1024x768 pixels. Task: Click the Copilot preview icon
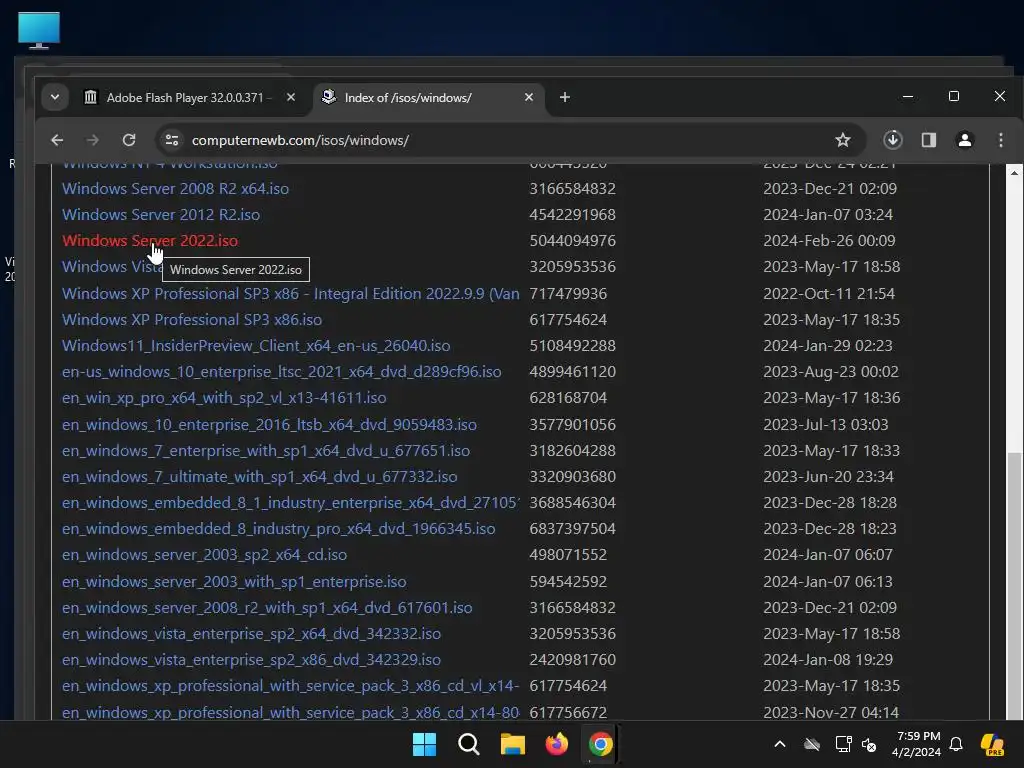pyautogui.click(x=992, y=744)
